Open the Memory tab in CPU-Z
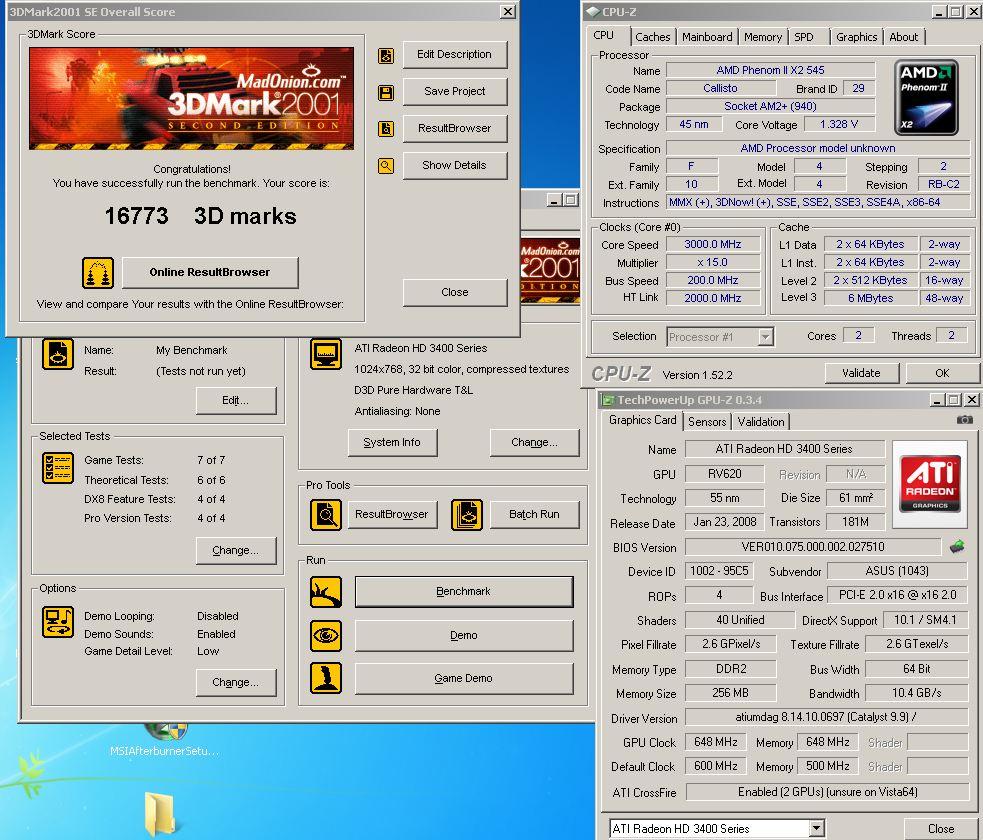The width and height of the screenshot is (983, 840). tap(763, 37)
